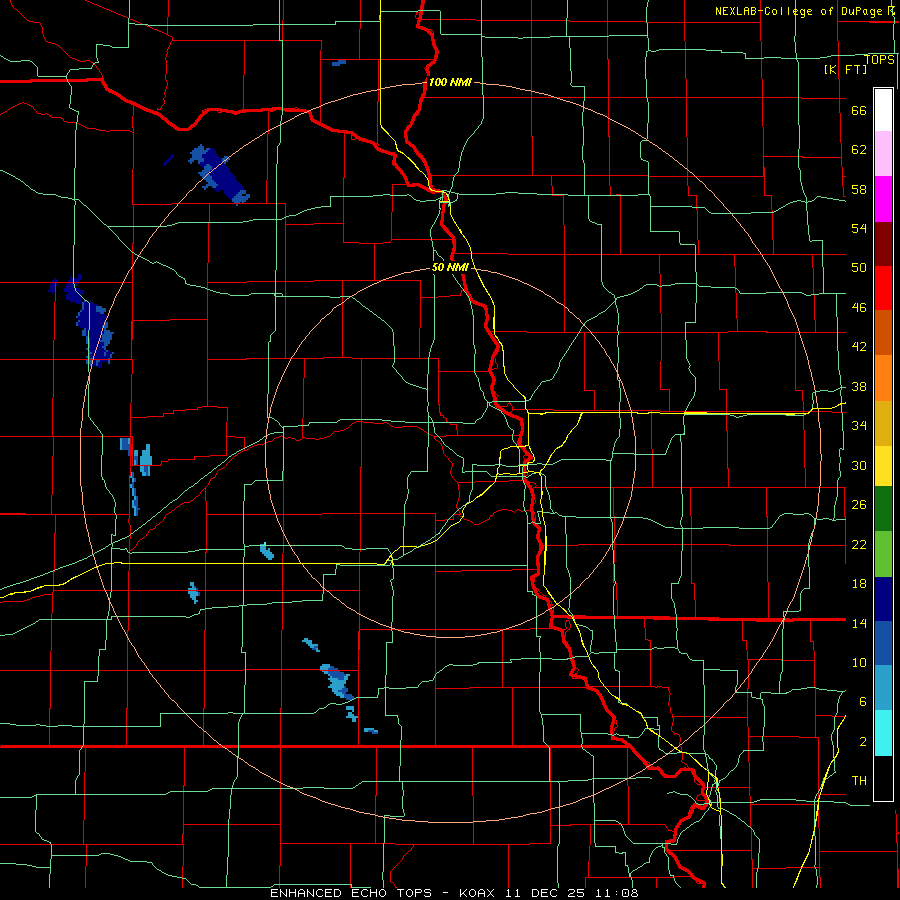900x900 pixels.
Task: Click the "30" value on the scale
Action: 859,465
